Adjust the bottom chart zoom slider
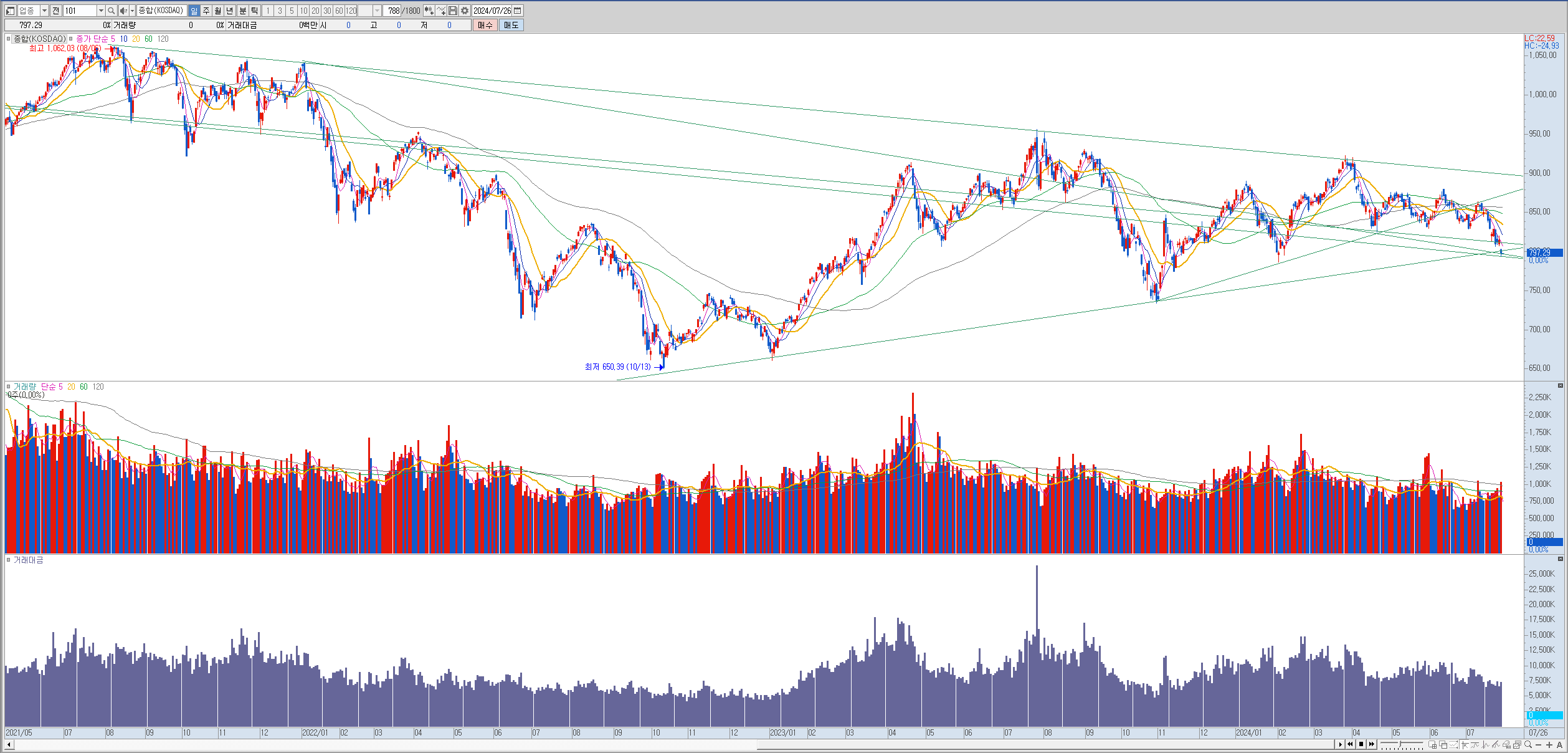 click(1400, 744)
